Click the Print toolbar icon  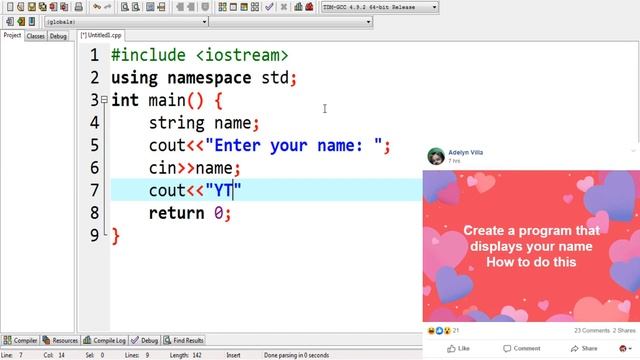(78, 7)
